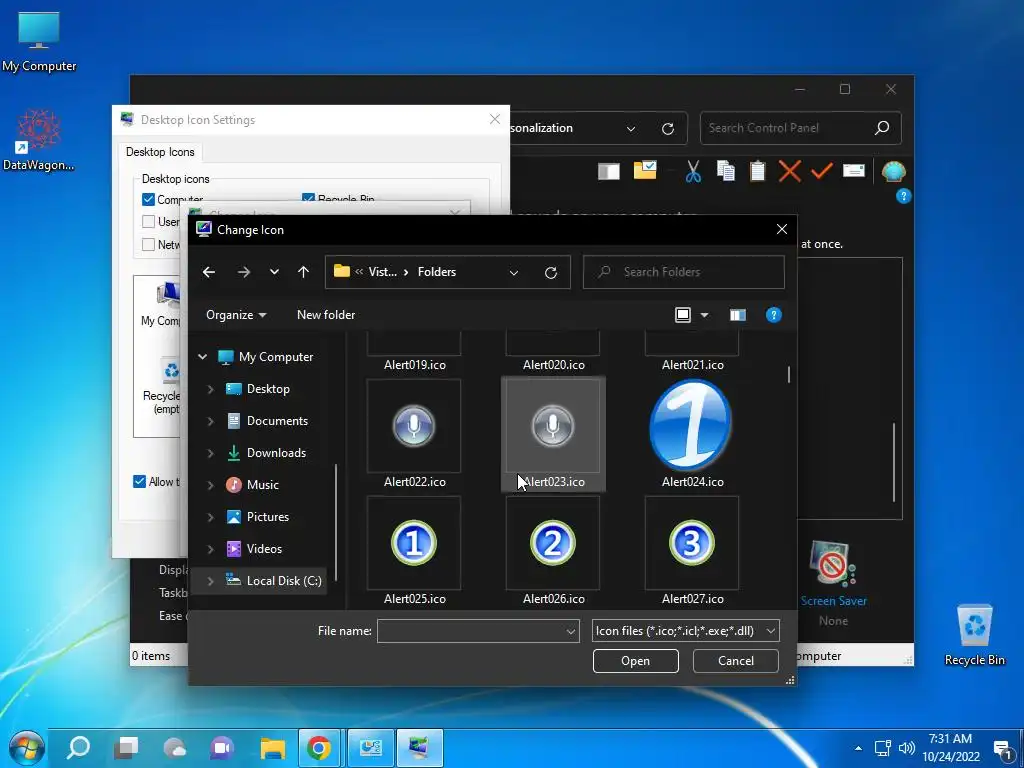Expand the Desktop tree node
Image resolution: width=1024 pixels, height=768 pixels.
[210, 389]
